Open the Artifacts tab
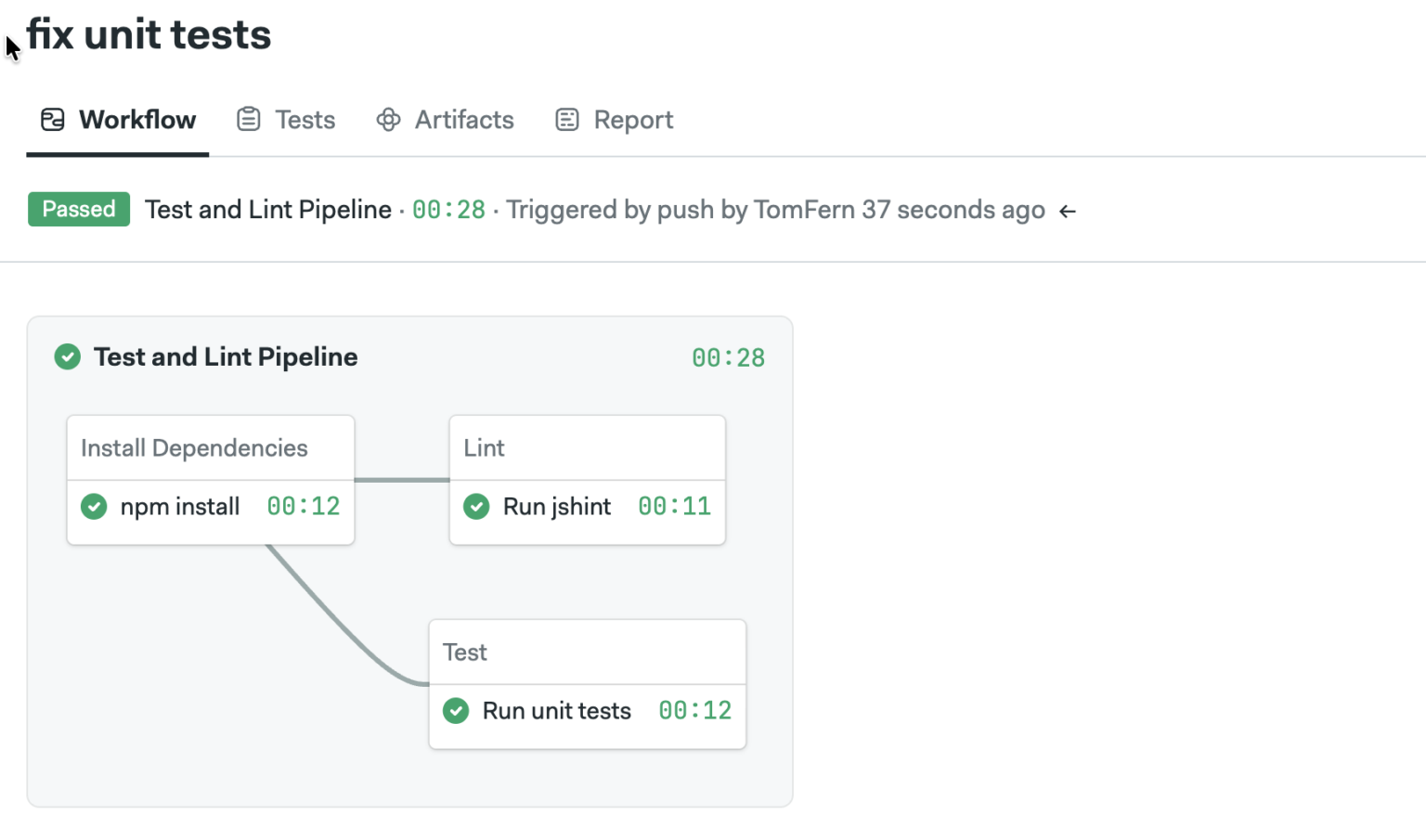Viewport: 1426px width, 840px height. (x=463, y=120)
